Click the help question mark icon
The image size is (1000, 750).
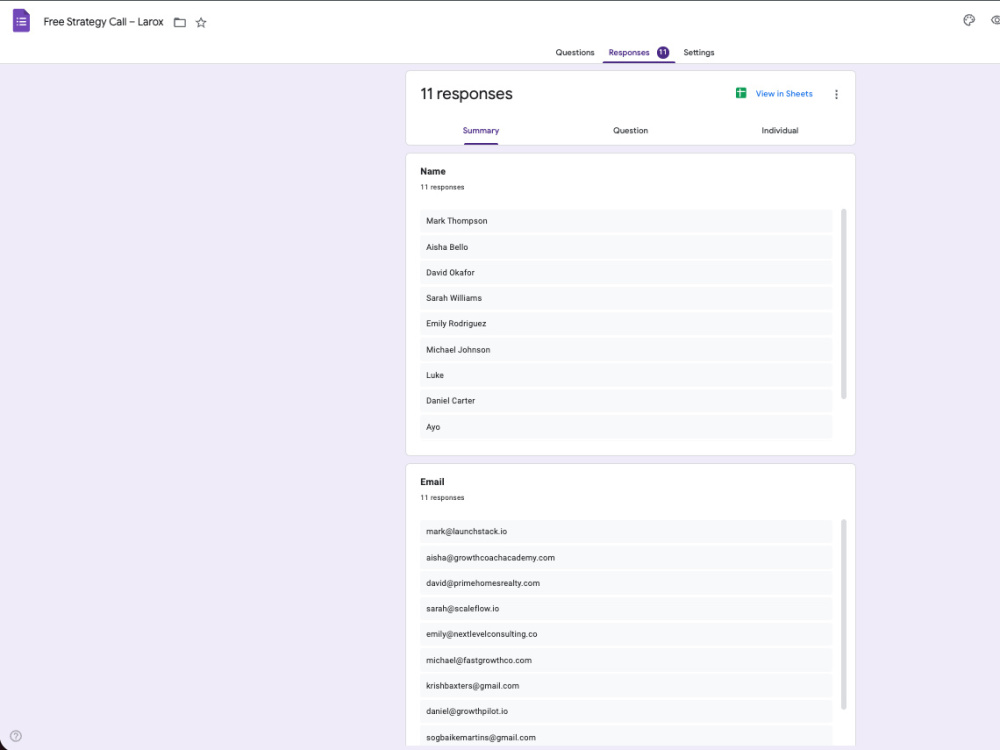pos(16,736)
